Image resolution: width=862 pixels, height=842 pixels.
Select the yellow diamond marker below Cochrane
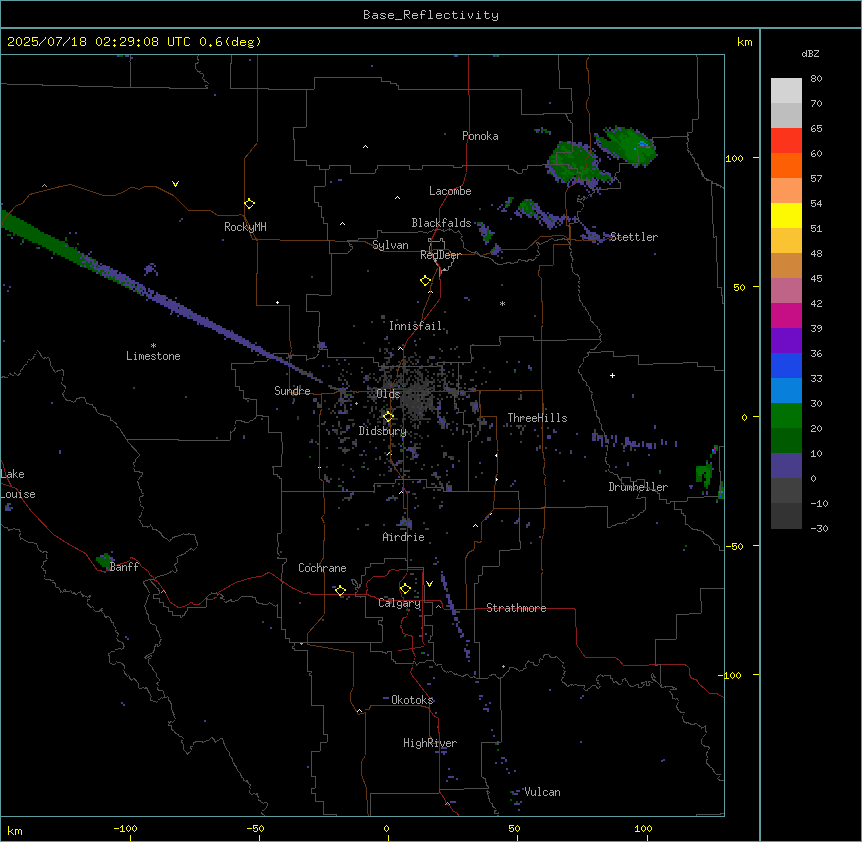[340, 590]
